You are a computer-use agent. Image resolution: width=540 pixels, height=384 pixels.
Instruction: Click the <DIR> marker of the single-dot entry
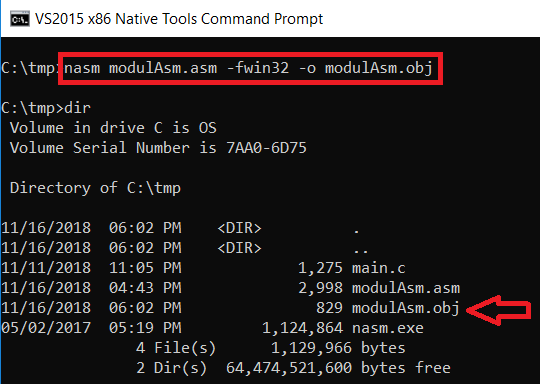click(x=239, y=228)
